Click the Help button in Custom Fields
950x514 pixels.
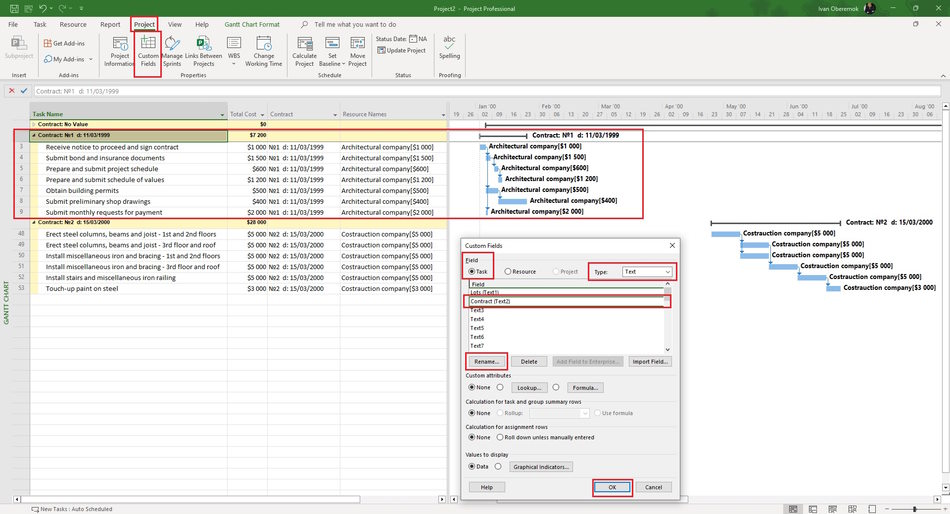tap(487, 487)
